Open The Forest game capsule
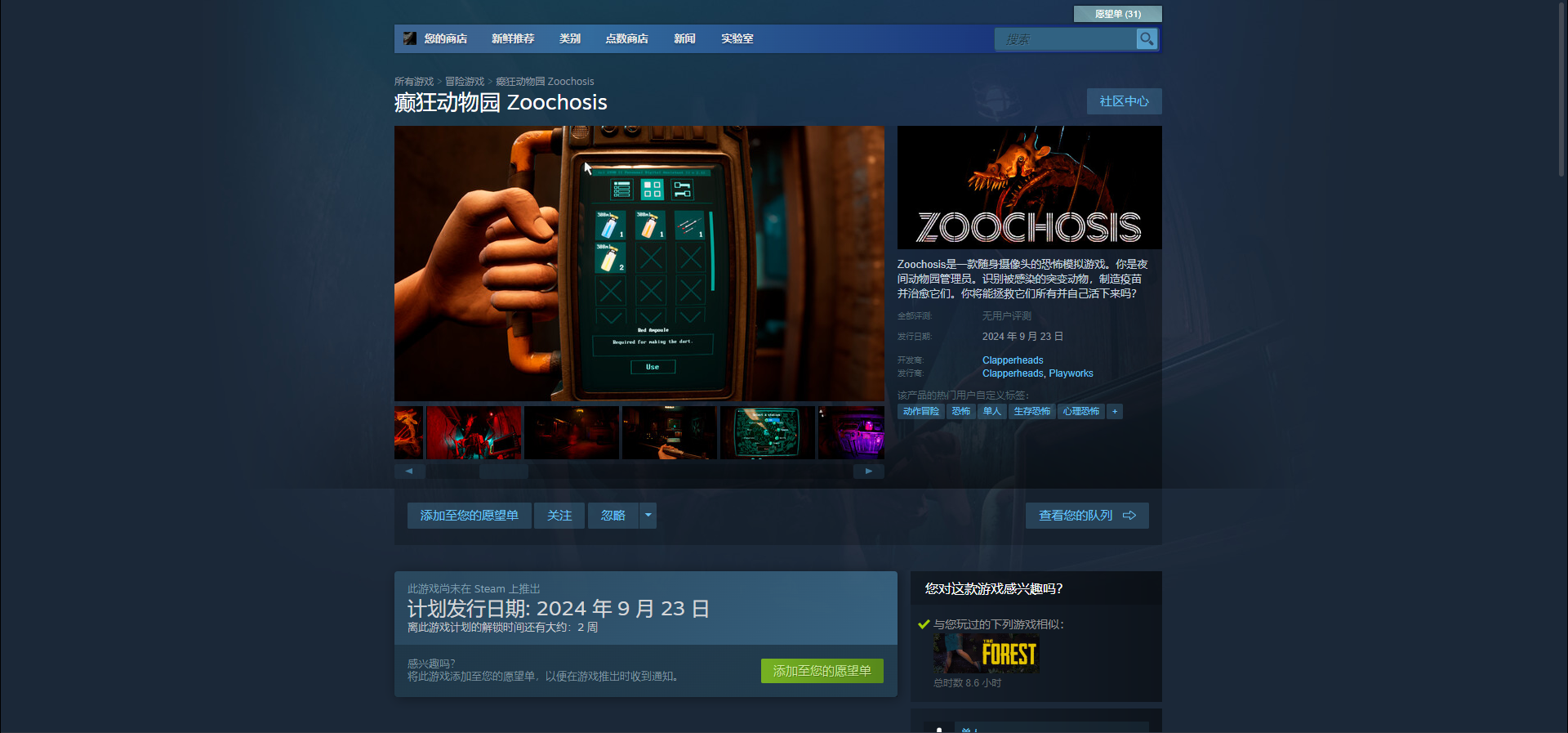 click(987, 654)
